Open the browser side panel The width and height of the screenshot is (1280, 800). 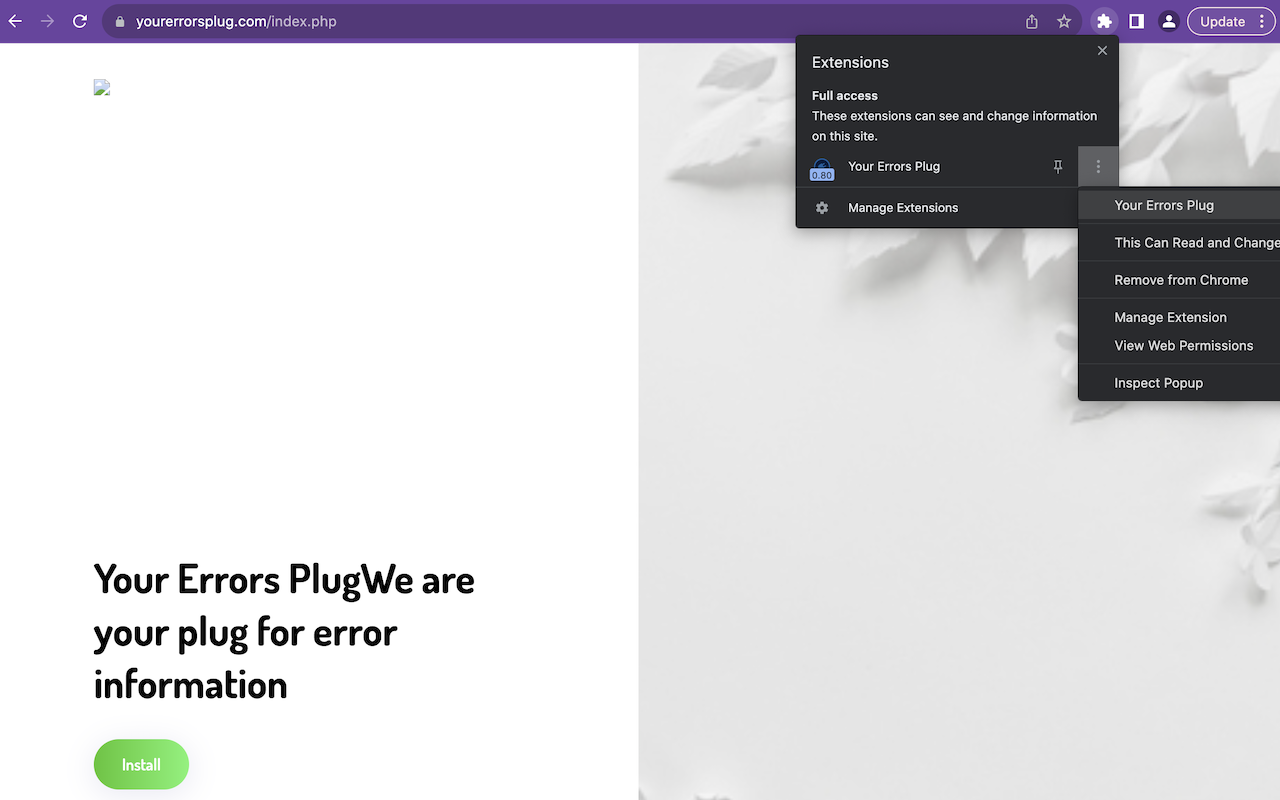(1136, 21)
